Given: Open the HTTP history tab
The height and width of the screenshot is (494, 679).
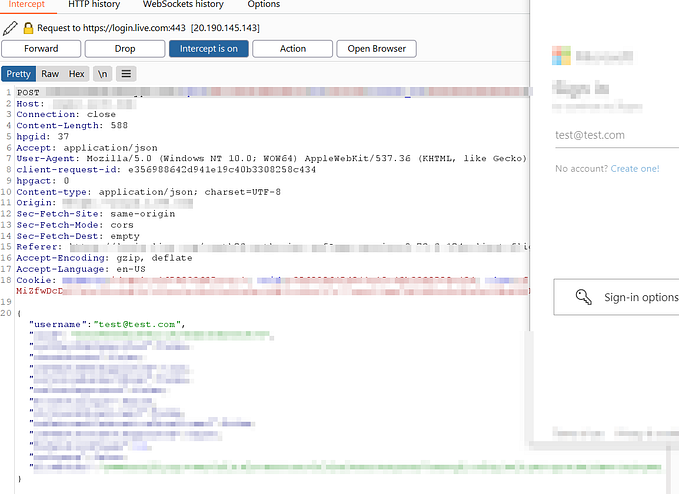Looking at the screenshot, I should [x=94, y=4].
